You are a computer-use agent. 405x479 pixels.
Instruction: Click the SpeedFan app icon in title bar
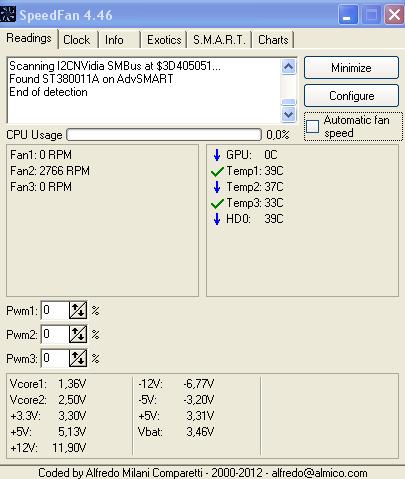click(8, 14)
